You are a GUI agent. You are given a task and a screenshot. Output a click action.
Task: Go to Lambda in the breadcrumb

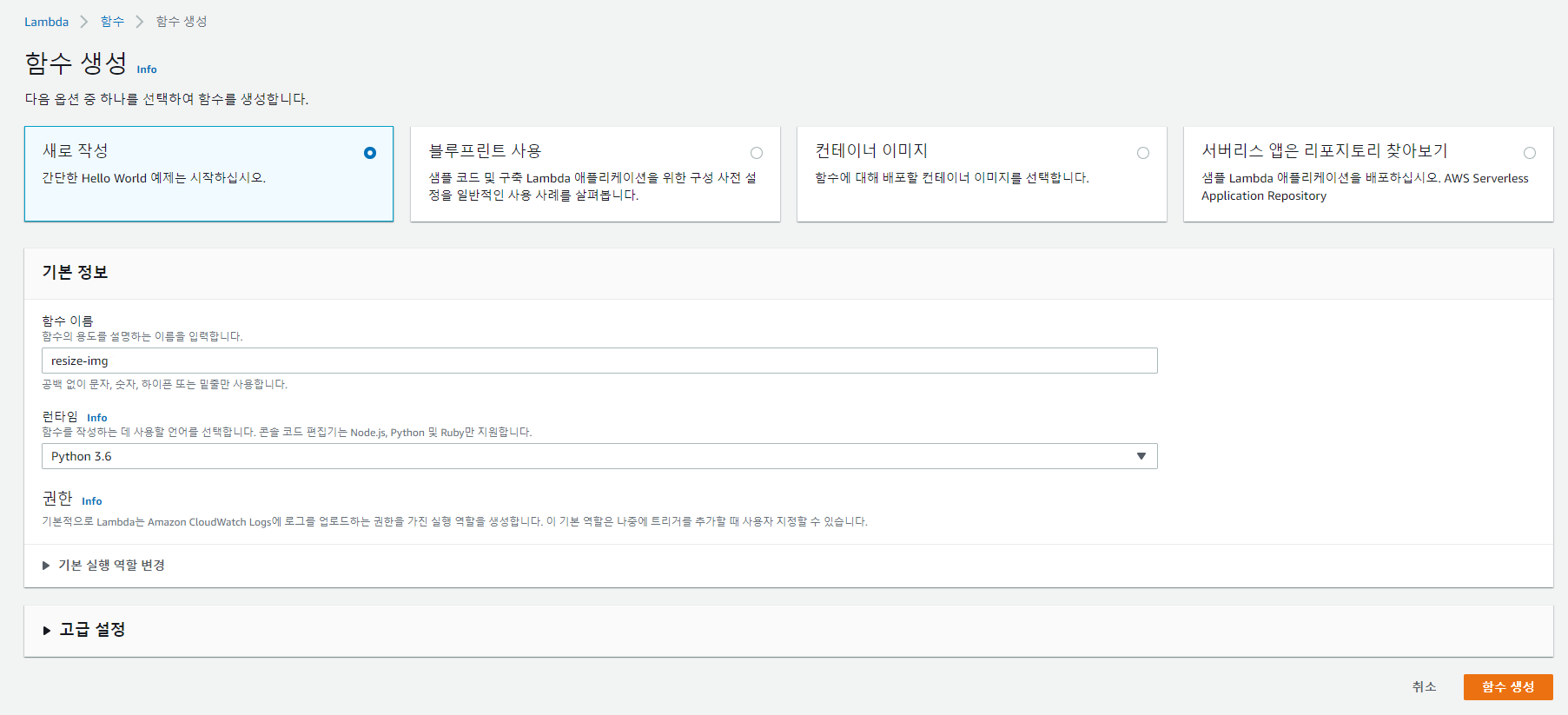pos(46,22)
